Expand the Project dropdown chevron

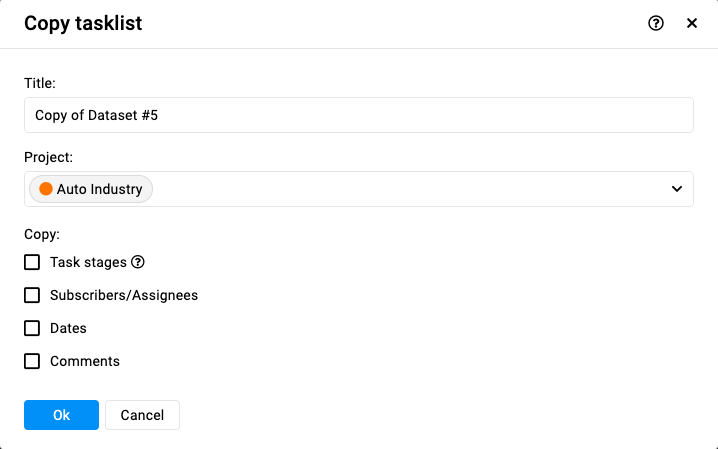[677, 189]
